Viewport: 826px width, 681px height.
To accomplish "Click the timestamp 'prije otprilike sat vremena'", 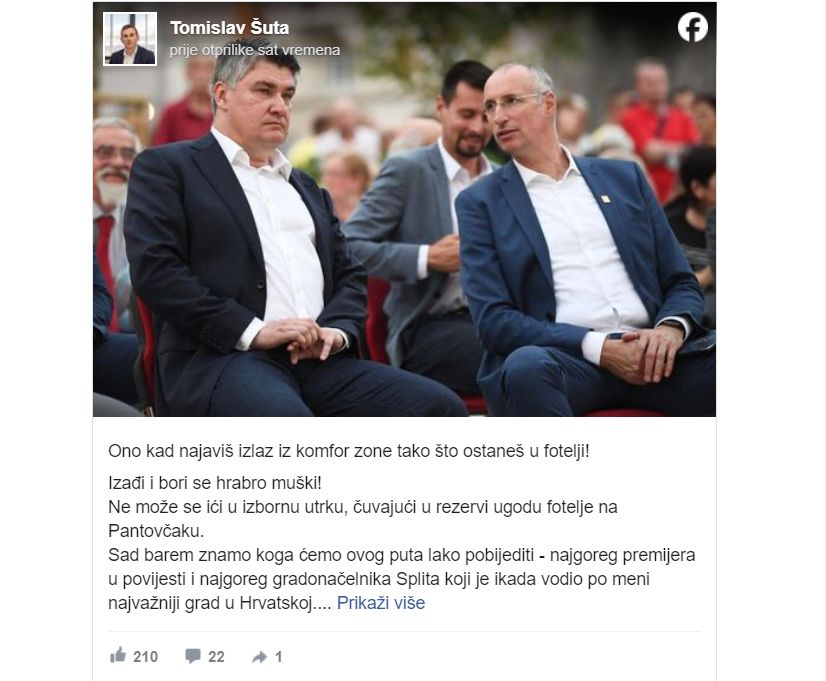I will [255, 50].
